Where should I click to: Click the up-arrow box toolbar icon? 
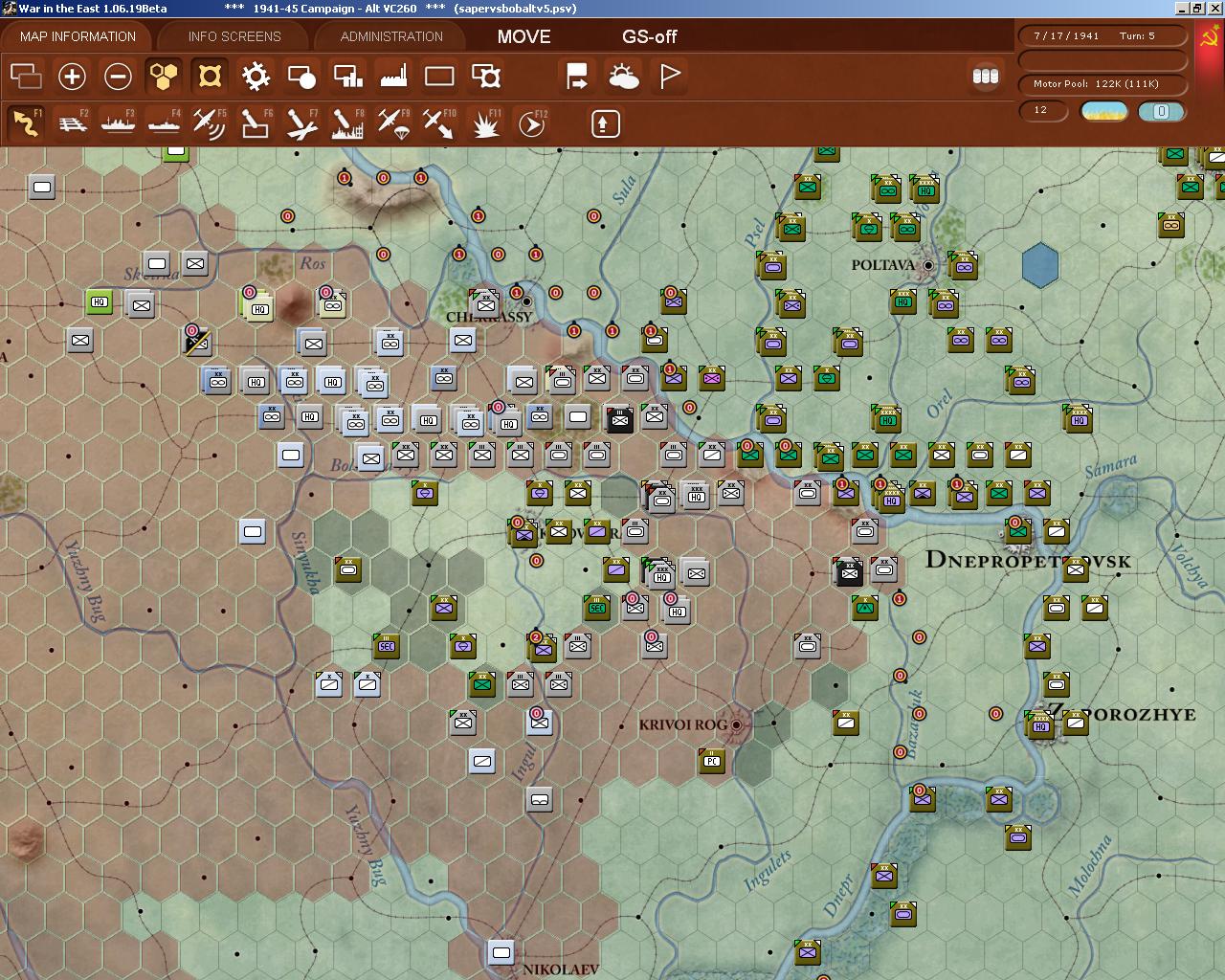tap(605, 123)
